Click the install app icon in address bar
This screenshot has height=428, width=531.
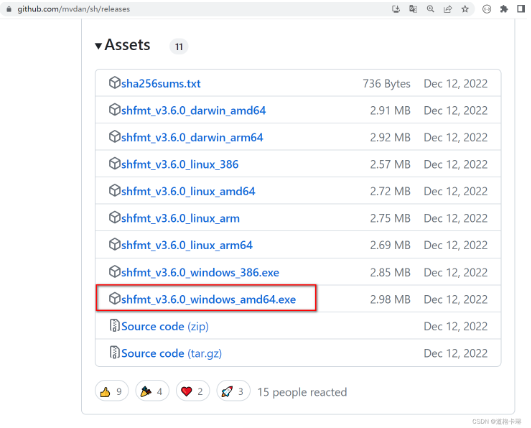[396, 9]
